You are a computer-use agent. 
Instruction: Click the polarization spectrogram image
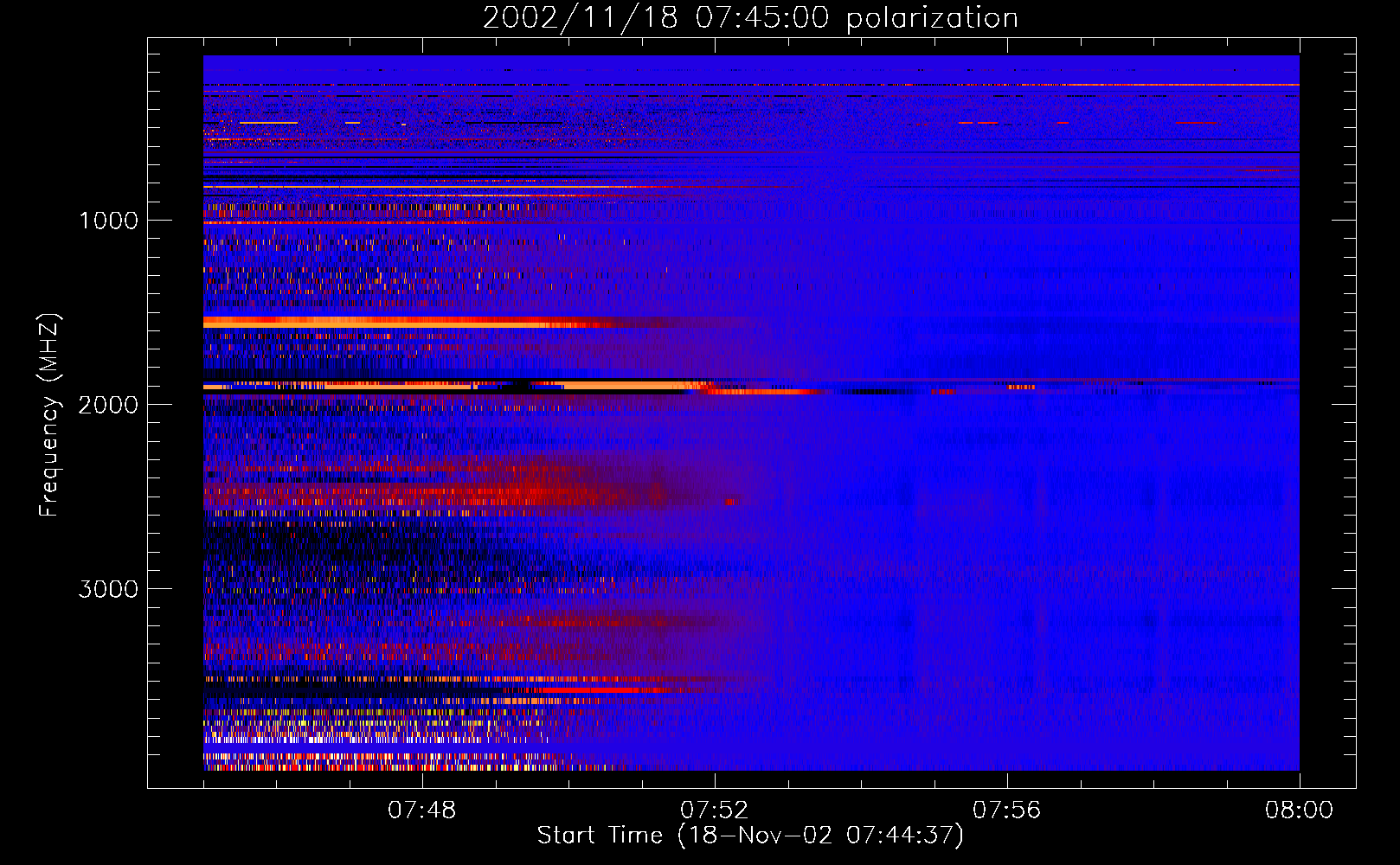click(x=751, y=413)
